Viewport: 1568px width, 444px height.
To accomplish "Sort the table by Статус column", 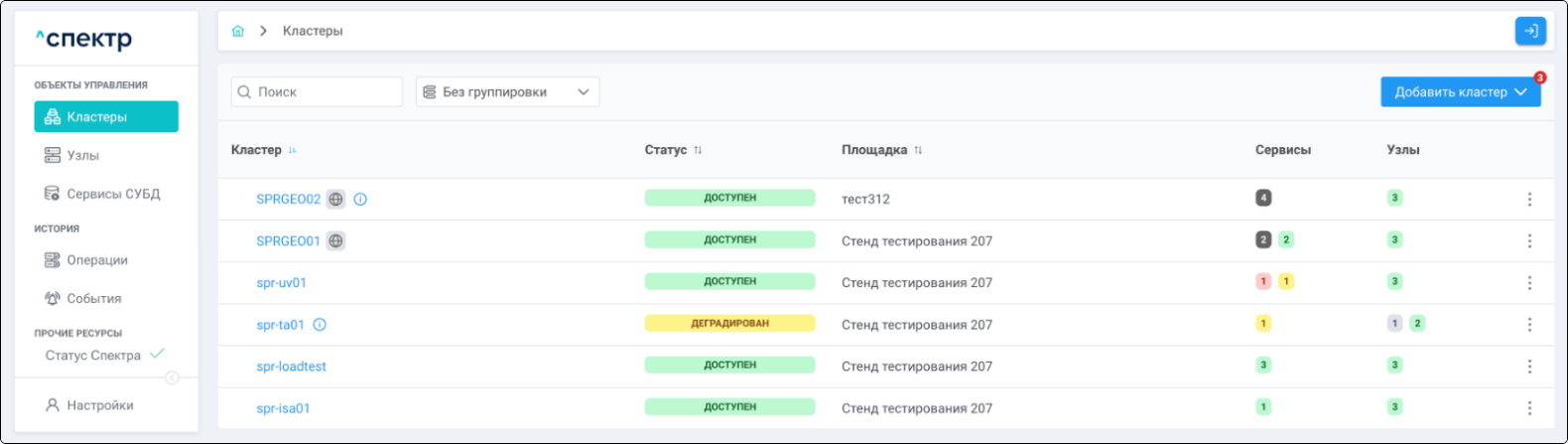I will [698, 150].
